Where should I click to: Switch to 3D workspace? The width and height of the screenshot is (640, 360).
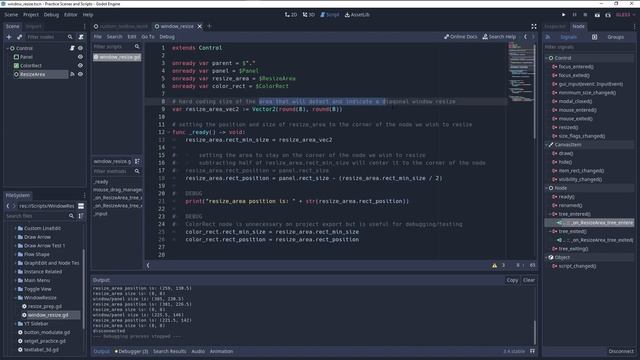(309, 15)
